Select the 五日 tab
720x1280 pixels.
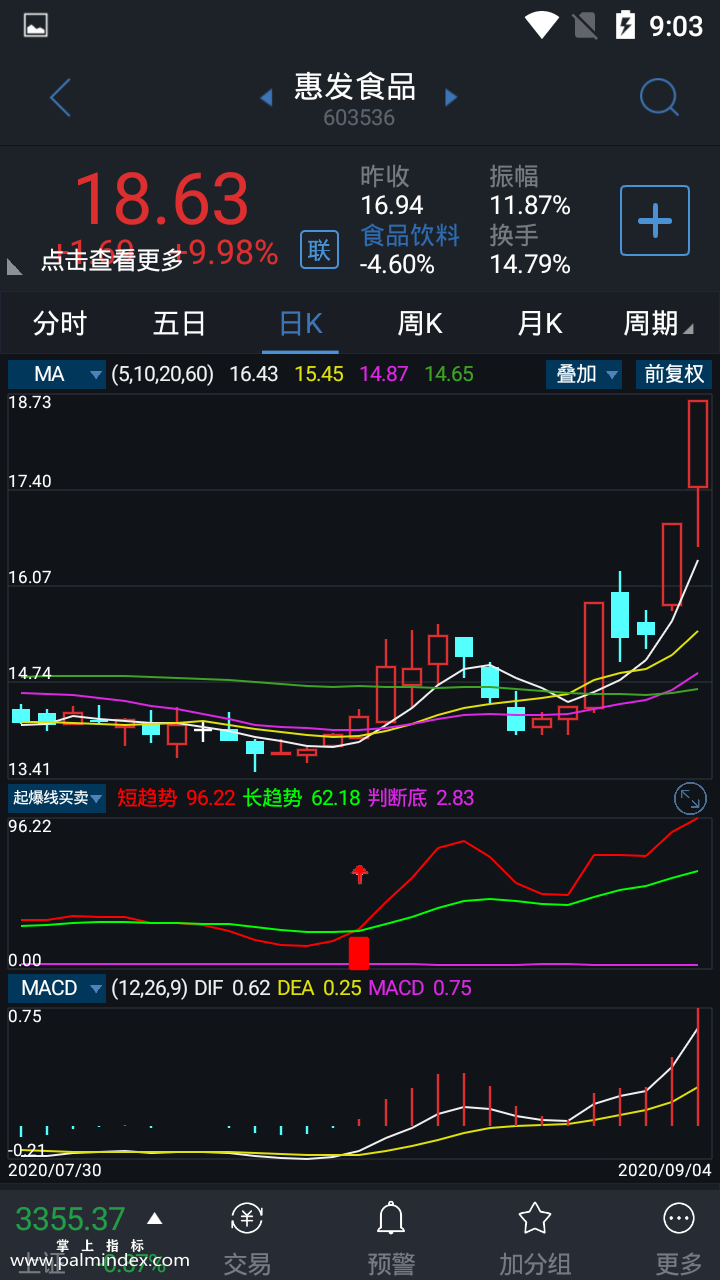coord(180,323)
